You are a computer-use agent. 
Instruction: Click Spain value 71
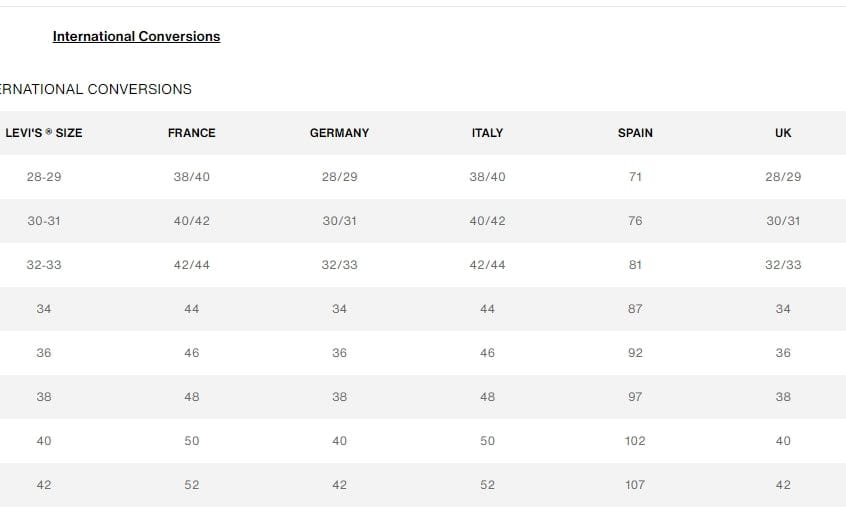(635, 176)
